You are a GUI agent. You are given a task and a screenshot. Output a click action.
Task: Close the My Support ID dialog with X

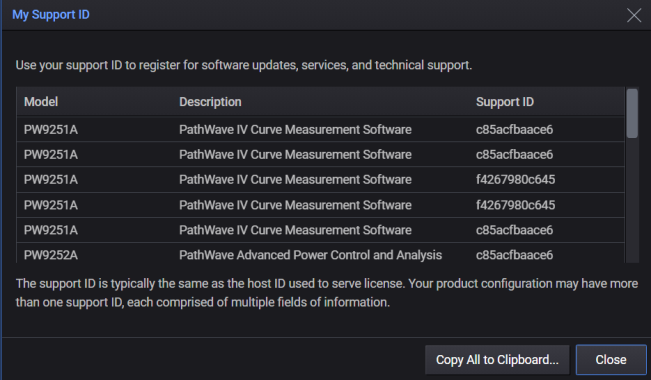634,15
